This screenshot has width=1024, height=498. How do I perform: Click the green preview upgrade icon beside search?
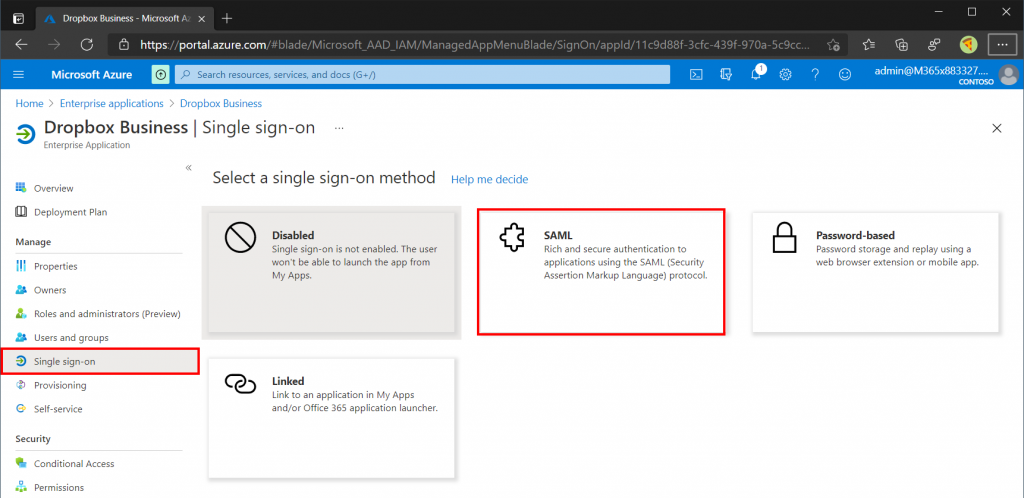(x=161, y=74)
